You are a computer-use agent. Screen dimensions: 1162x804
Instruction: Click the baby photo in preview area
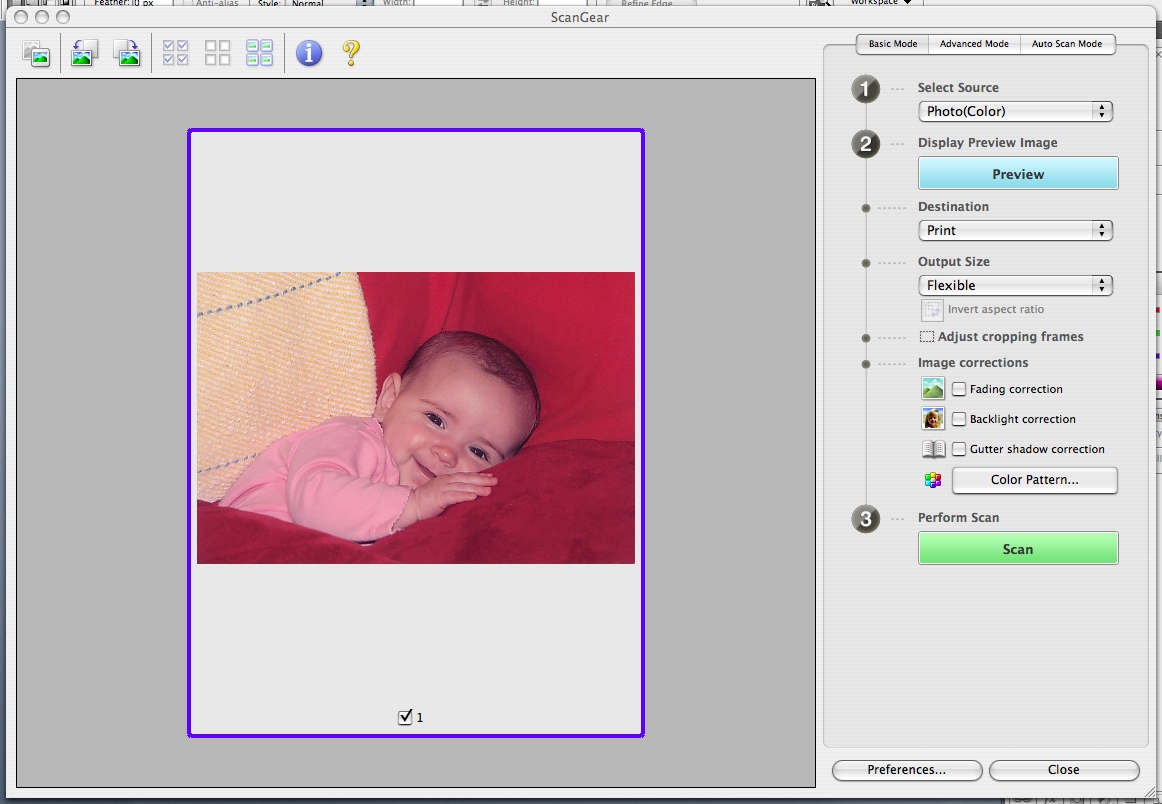pos(416,418)
